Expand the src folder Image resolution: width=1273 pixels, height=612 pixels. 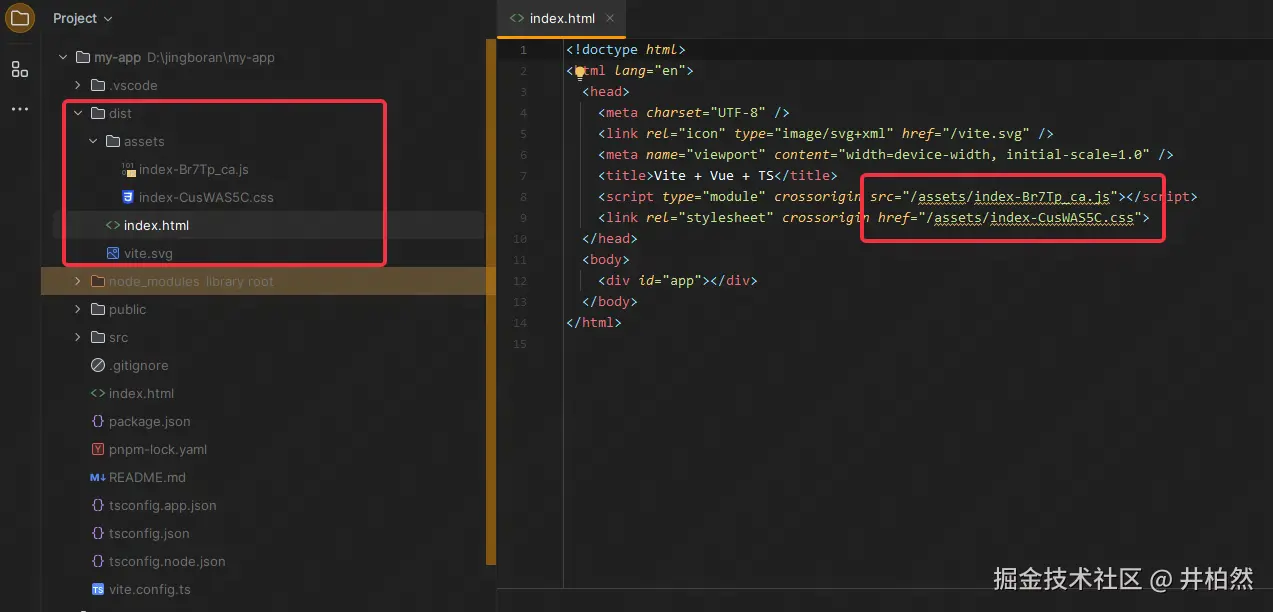(x=78, y=337)
